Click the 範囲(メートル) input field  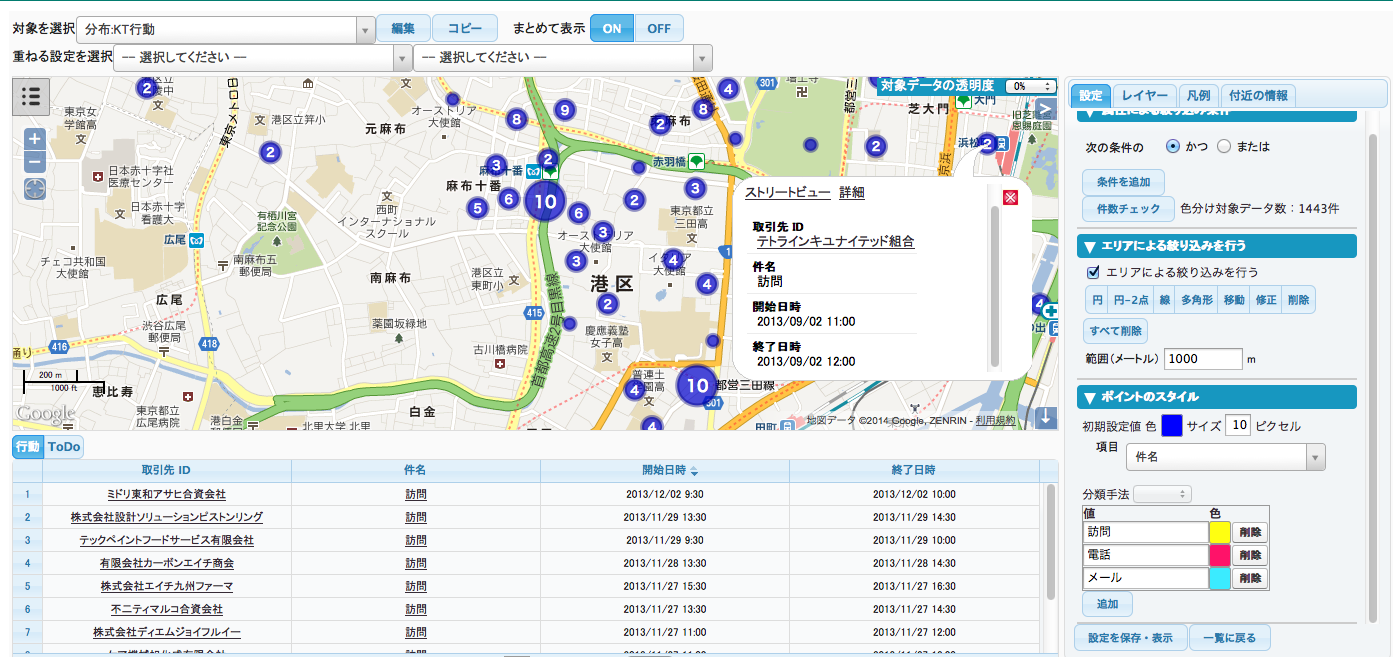[x=1203, y=359]
